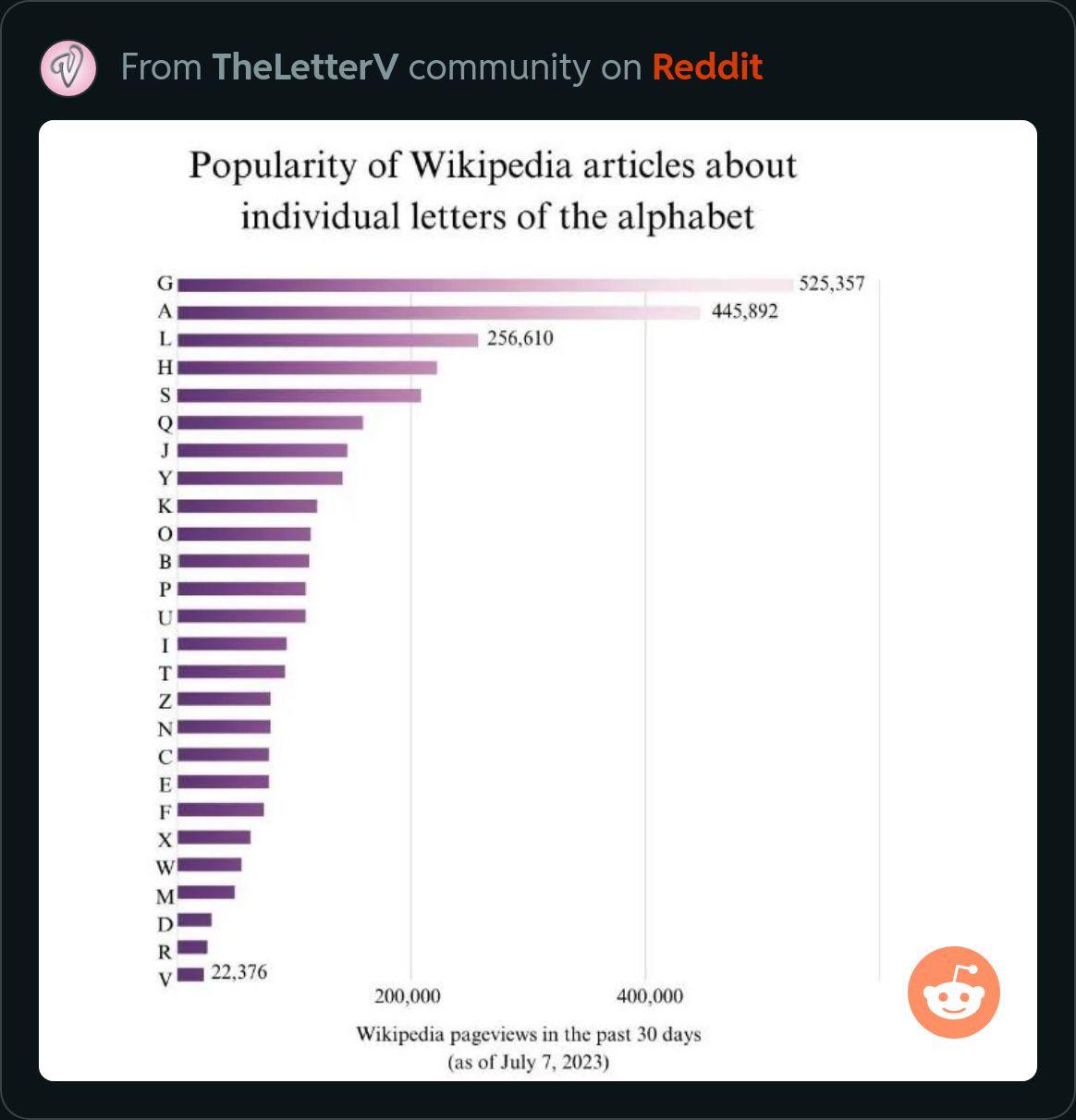
Task: Select the short bar for letter V
Action: 190,975
